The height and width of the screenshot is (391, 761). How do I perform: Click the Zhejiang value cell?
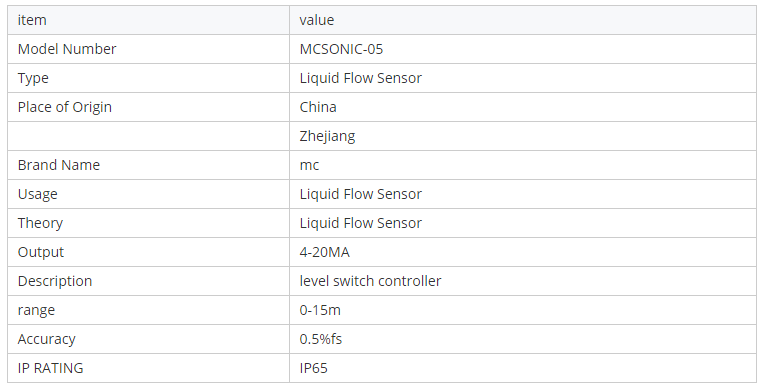523,136
